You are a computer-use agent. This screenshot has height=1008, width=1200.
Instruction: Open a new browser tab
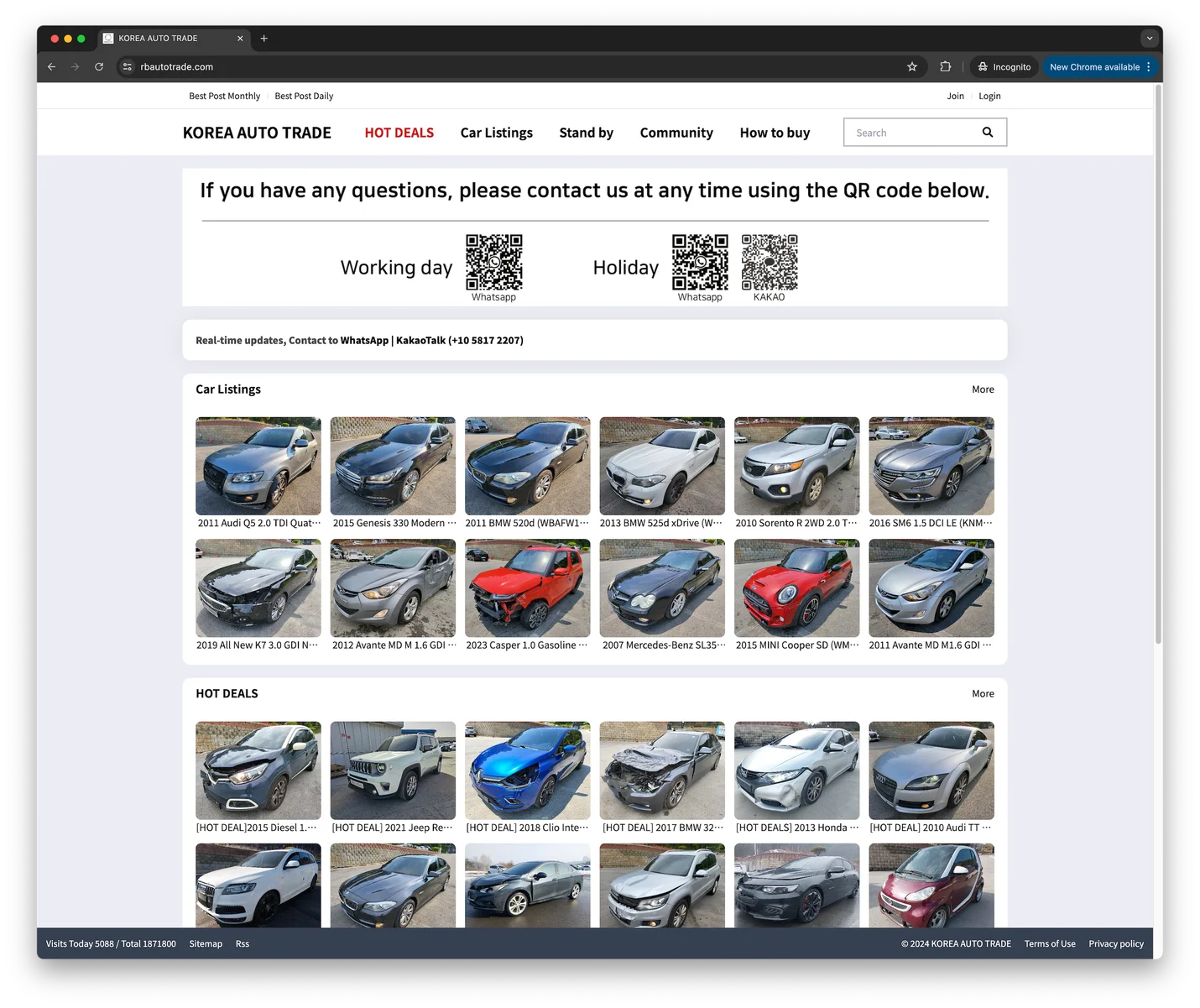coord(263,39)
